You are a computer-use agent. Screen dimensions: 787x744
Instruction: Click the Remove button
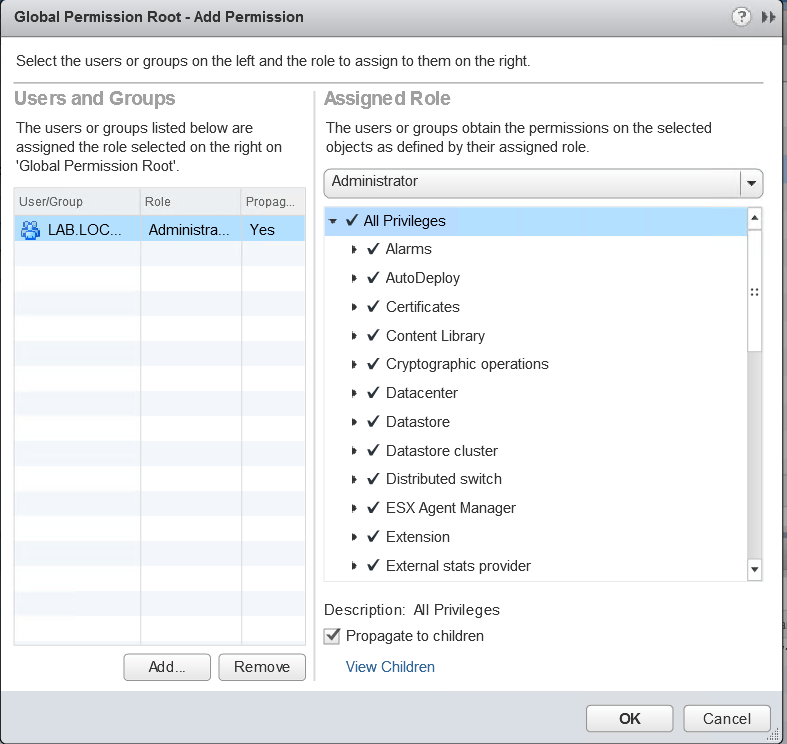(x=262, y=667)
